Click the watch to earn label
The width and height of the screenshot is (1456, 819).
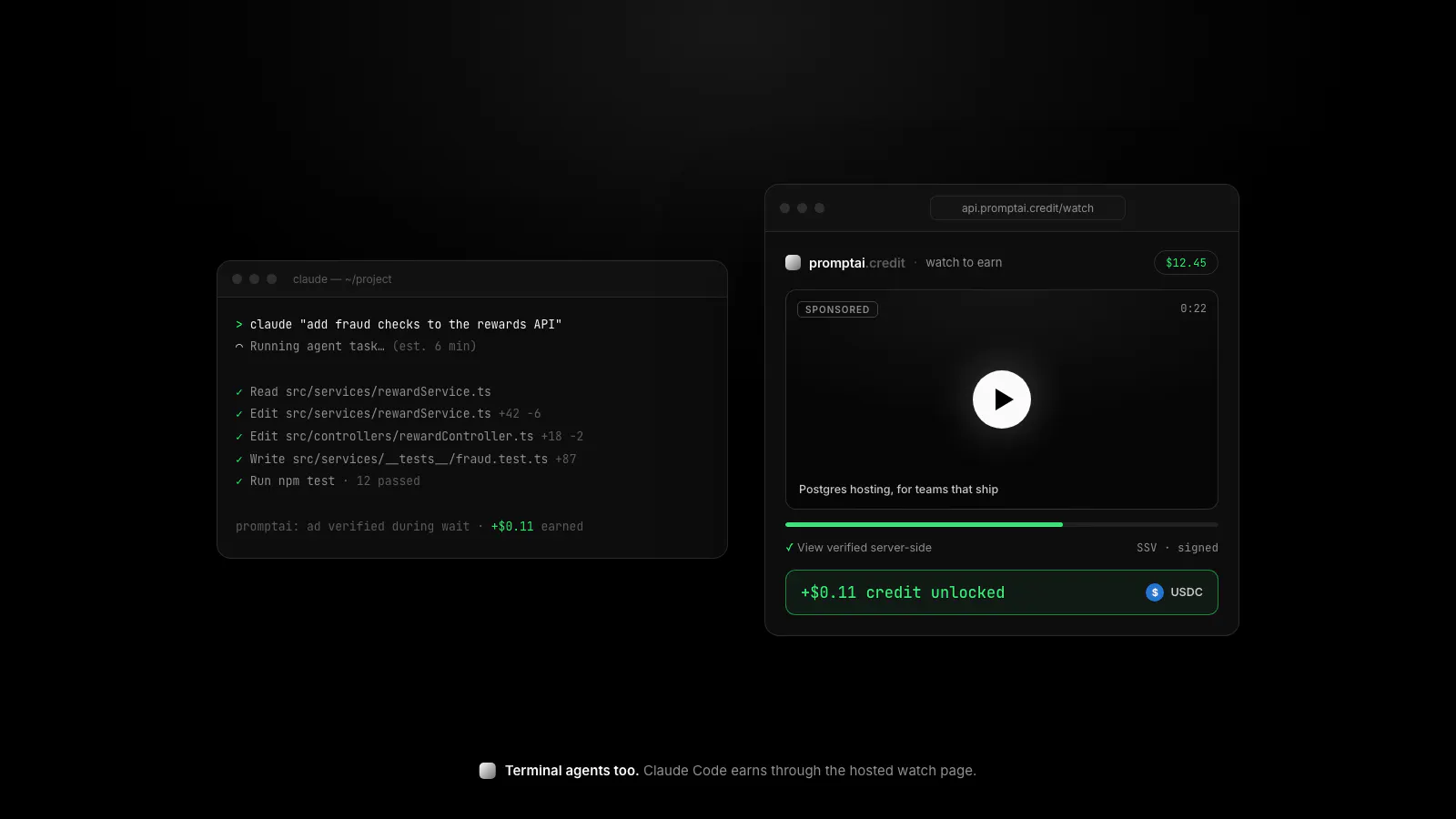[964, 263]
